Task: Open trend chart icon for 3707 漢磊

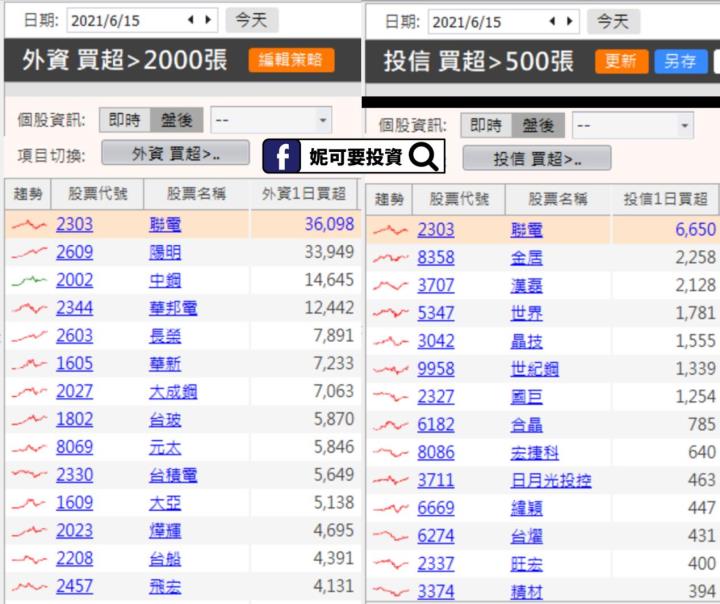Action: point(390,286)
